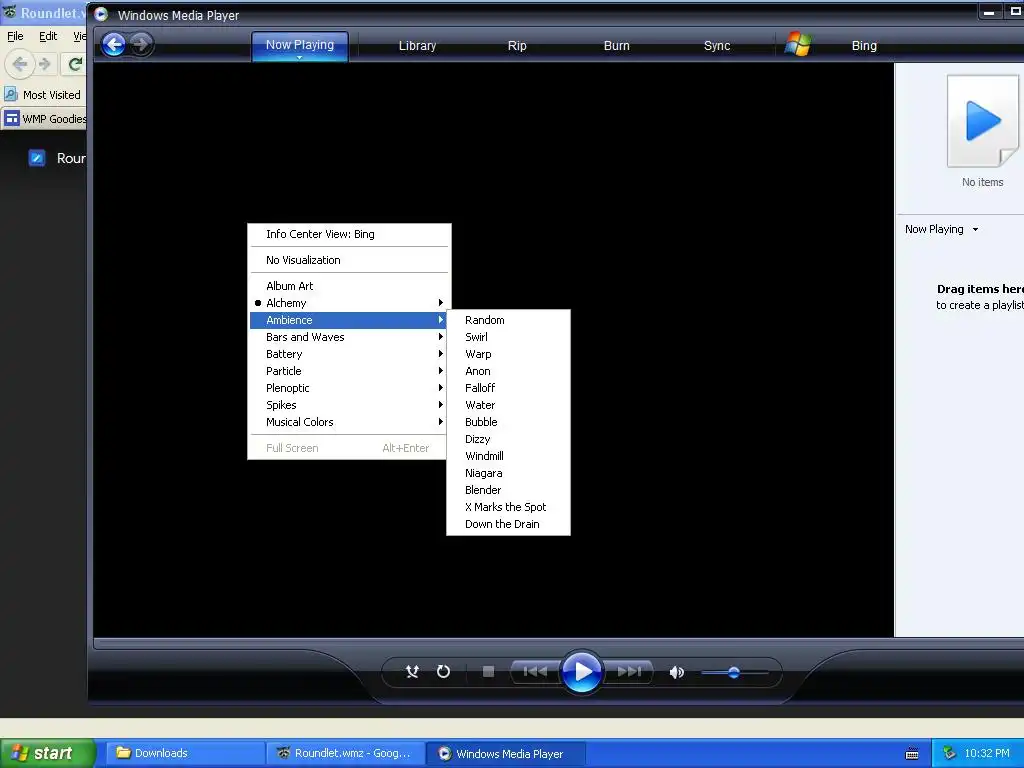This screenshot has height=768, width=1024.
Task: Open the Rip tab
Action: tap(517, 46)
